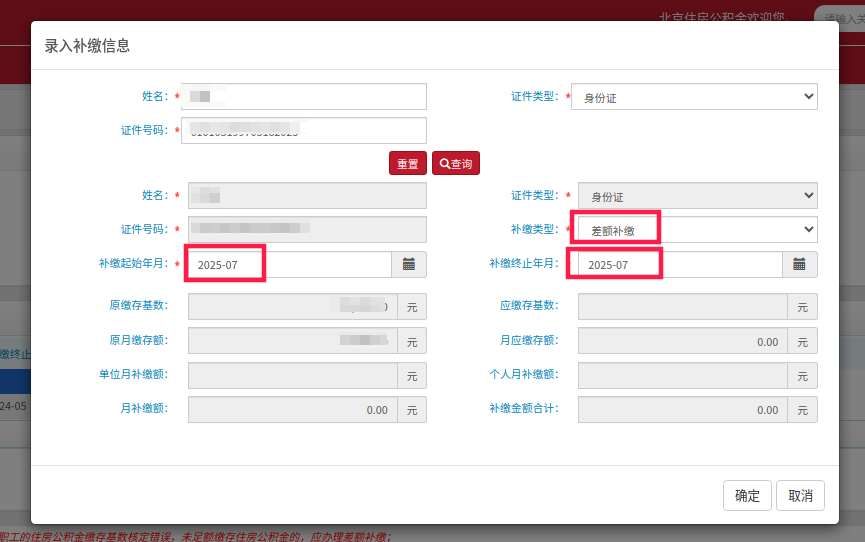This screenshot has height=542, width=865.
Task: Confirm with the 确定 button
Action: click(x=747, y=496)
